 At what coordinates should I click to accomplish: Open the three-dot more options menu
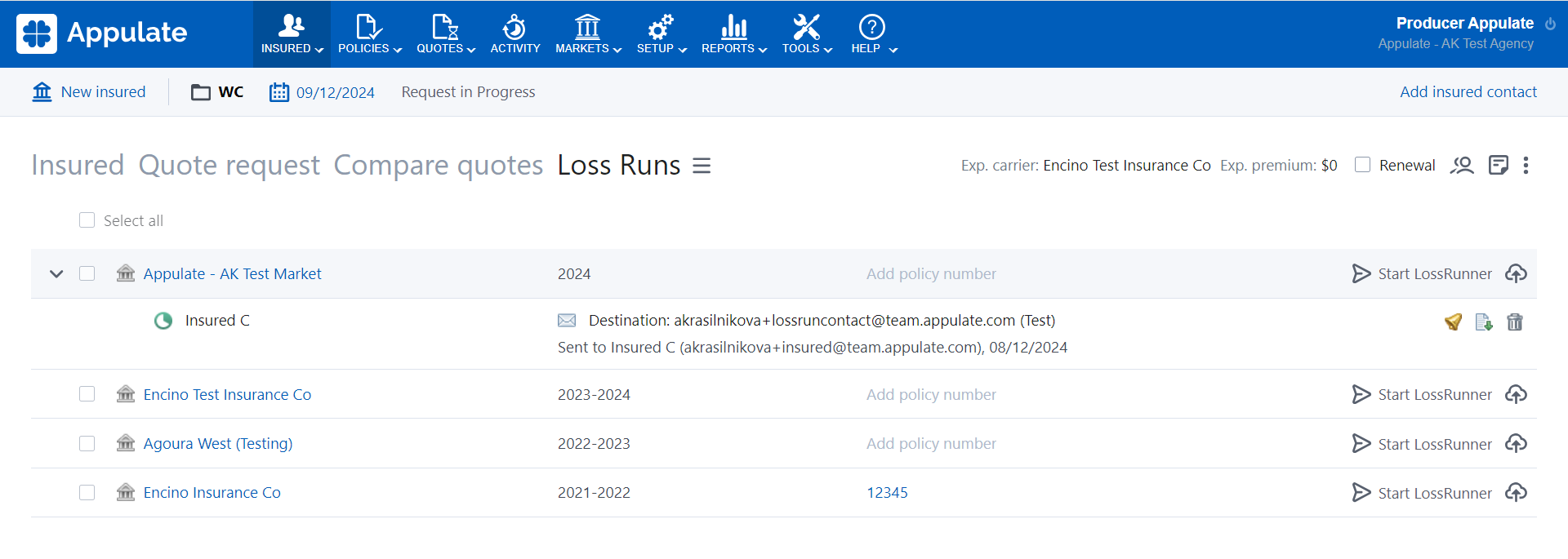1526,166
